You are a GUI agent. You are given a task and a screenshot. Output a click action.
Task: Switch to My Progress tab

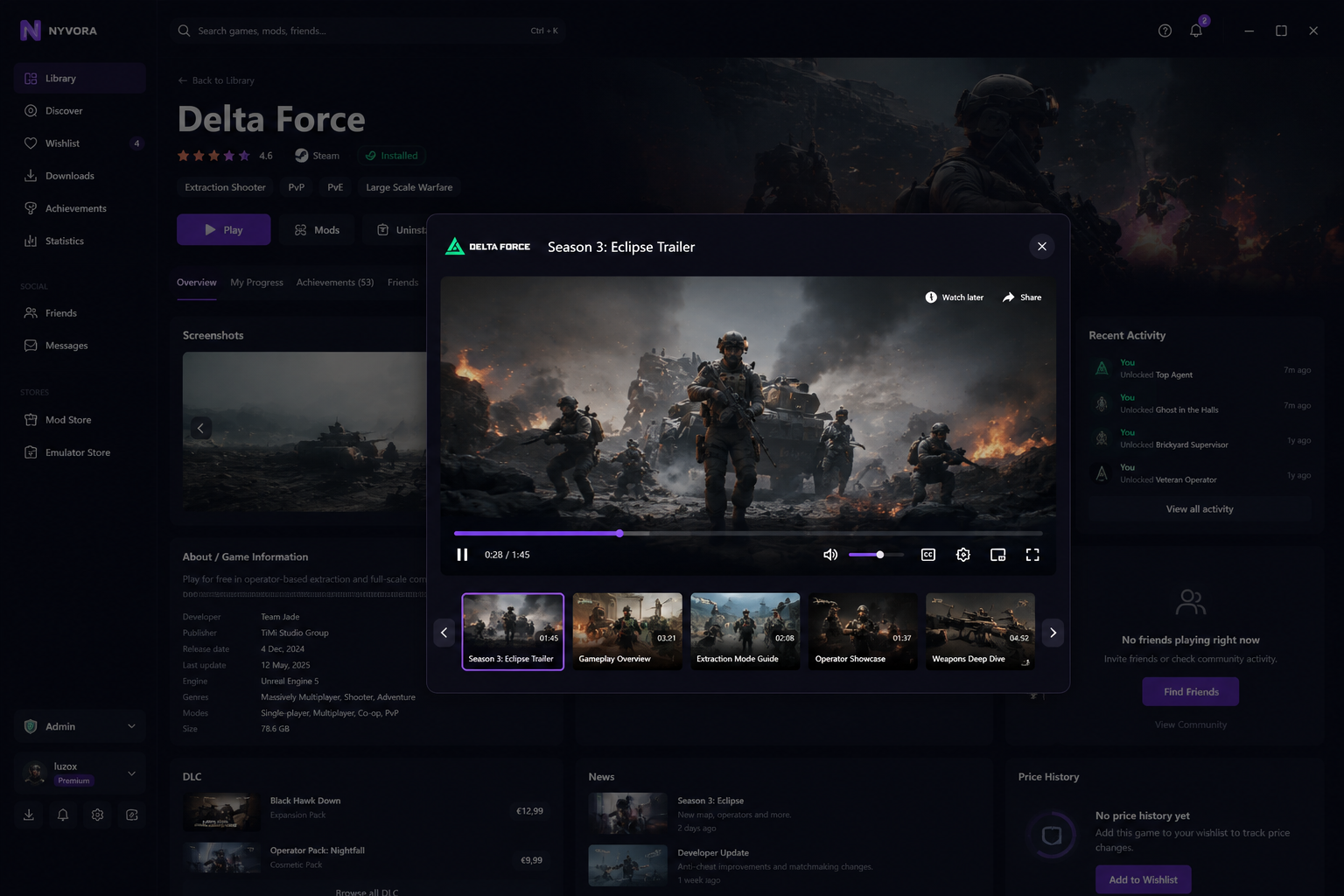coord(256,283)
